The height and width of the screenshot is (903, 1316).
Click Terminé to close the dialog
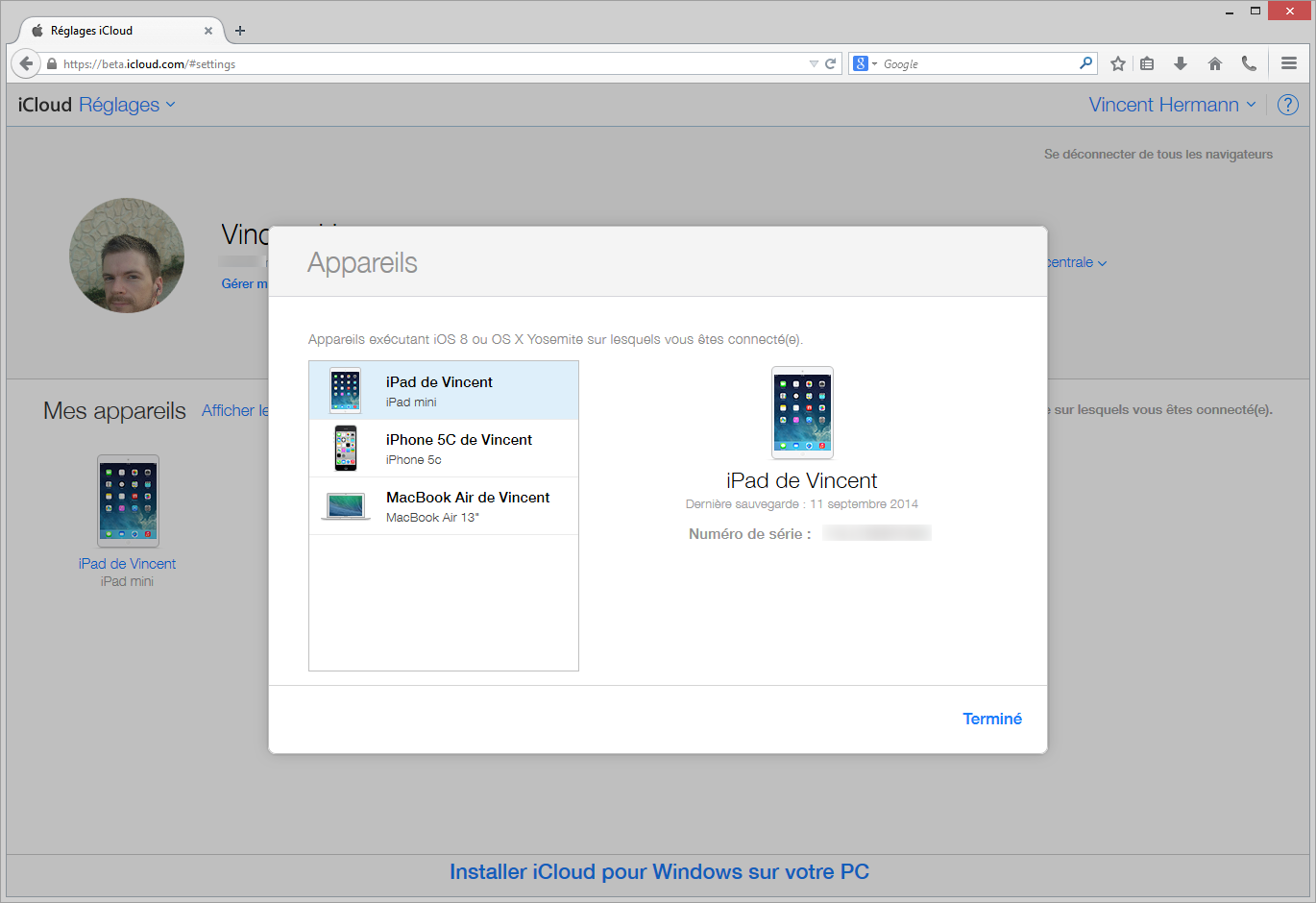coord(991,719)
